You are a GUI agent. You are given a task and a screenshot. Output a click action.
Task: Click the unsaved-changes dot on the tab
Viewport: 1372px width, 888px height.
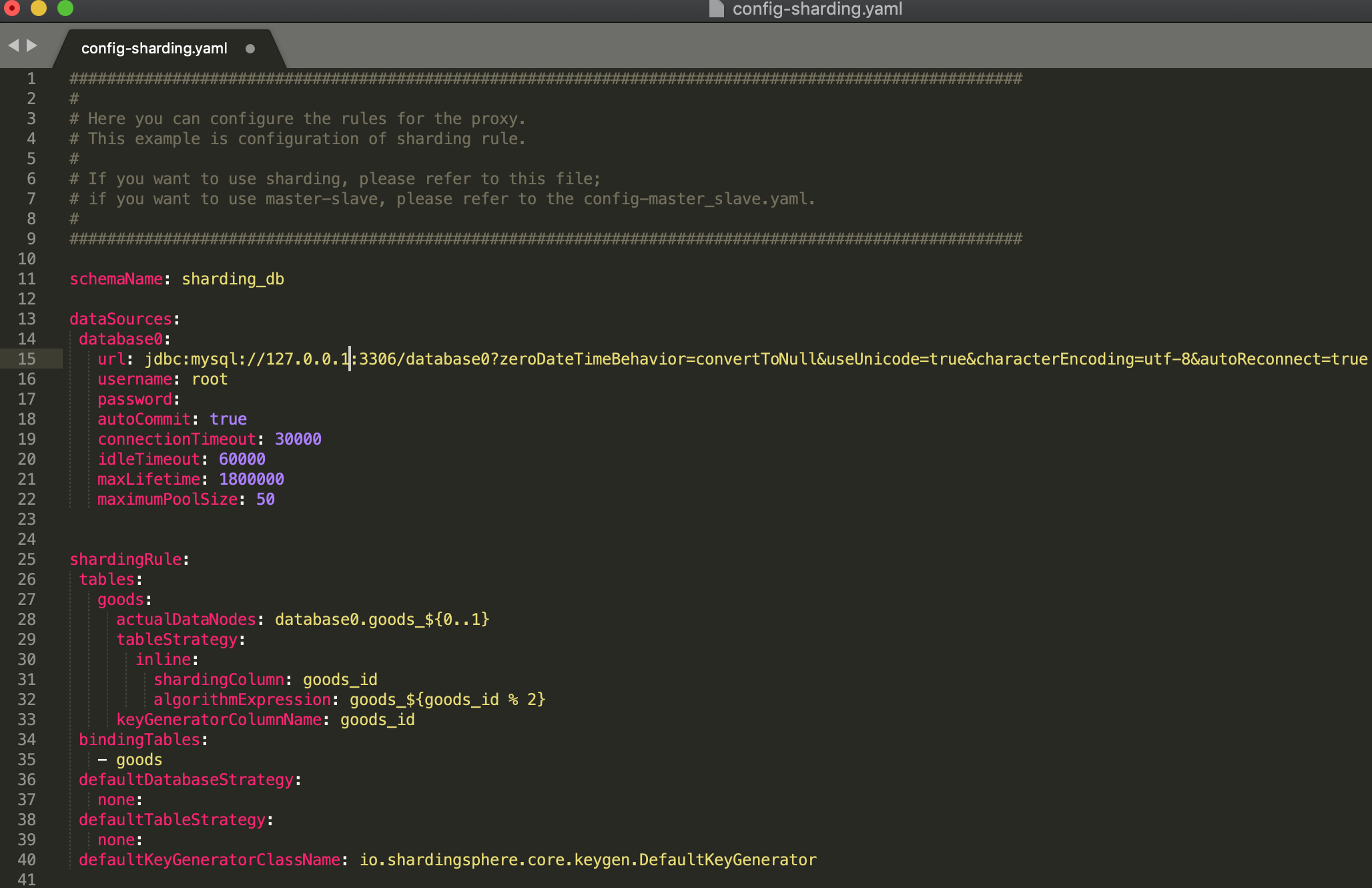[x=250, y=48]
